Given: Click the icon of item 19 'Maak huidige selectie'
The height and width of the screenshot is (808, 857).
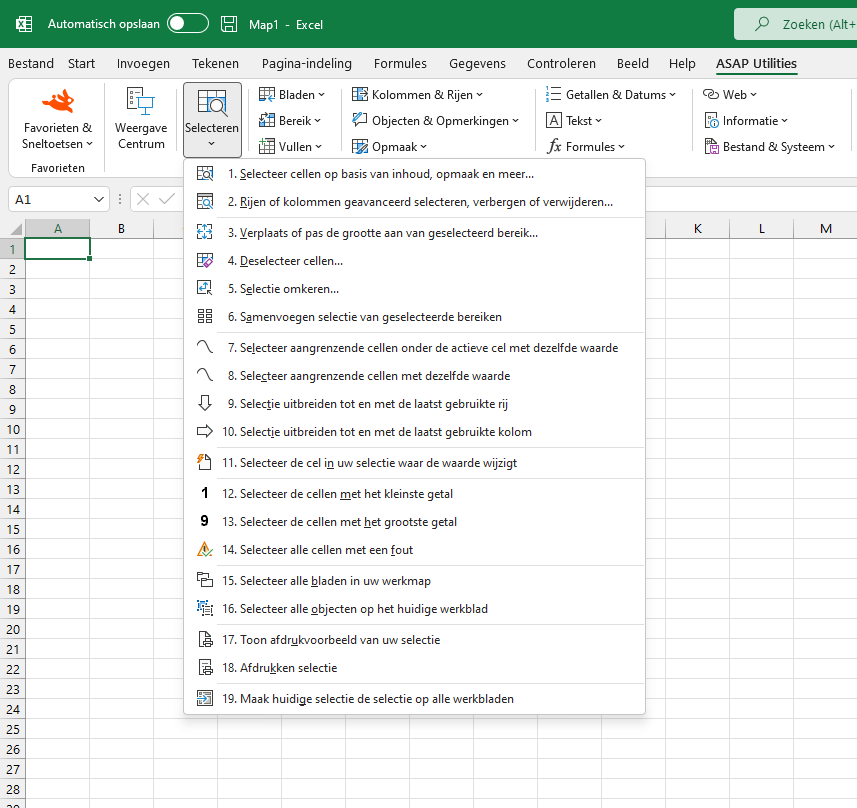Looking at the screenshot, I should point(205,698).
